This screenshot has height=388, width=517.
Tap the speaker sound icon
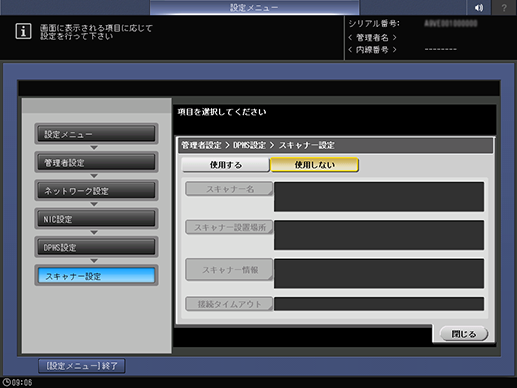click(479, 7)
